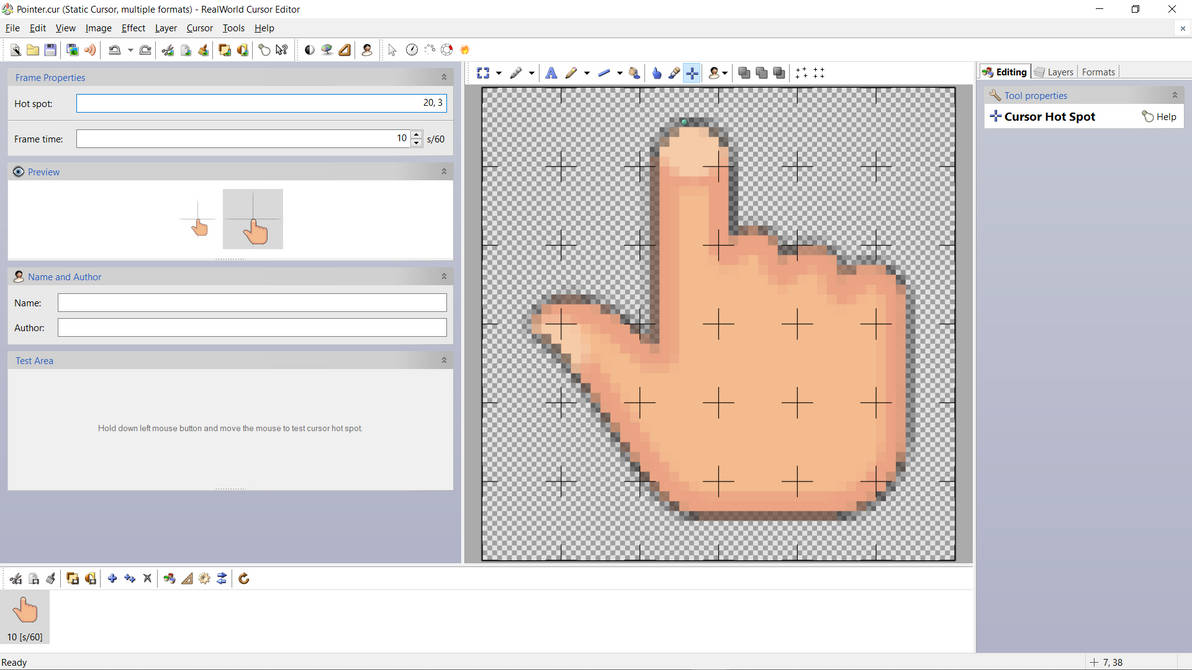Open the Save file icon
This screenshot has width=1192, height=670.
coord(51,49)
